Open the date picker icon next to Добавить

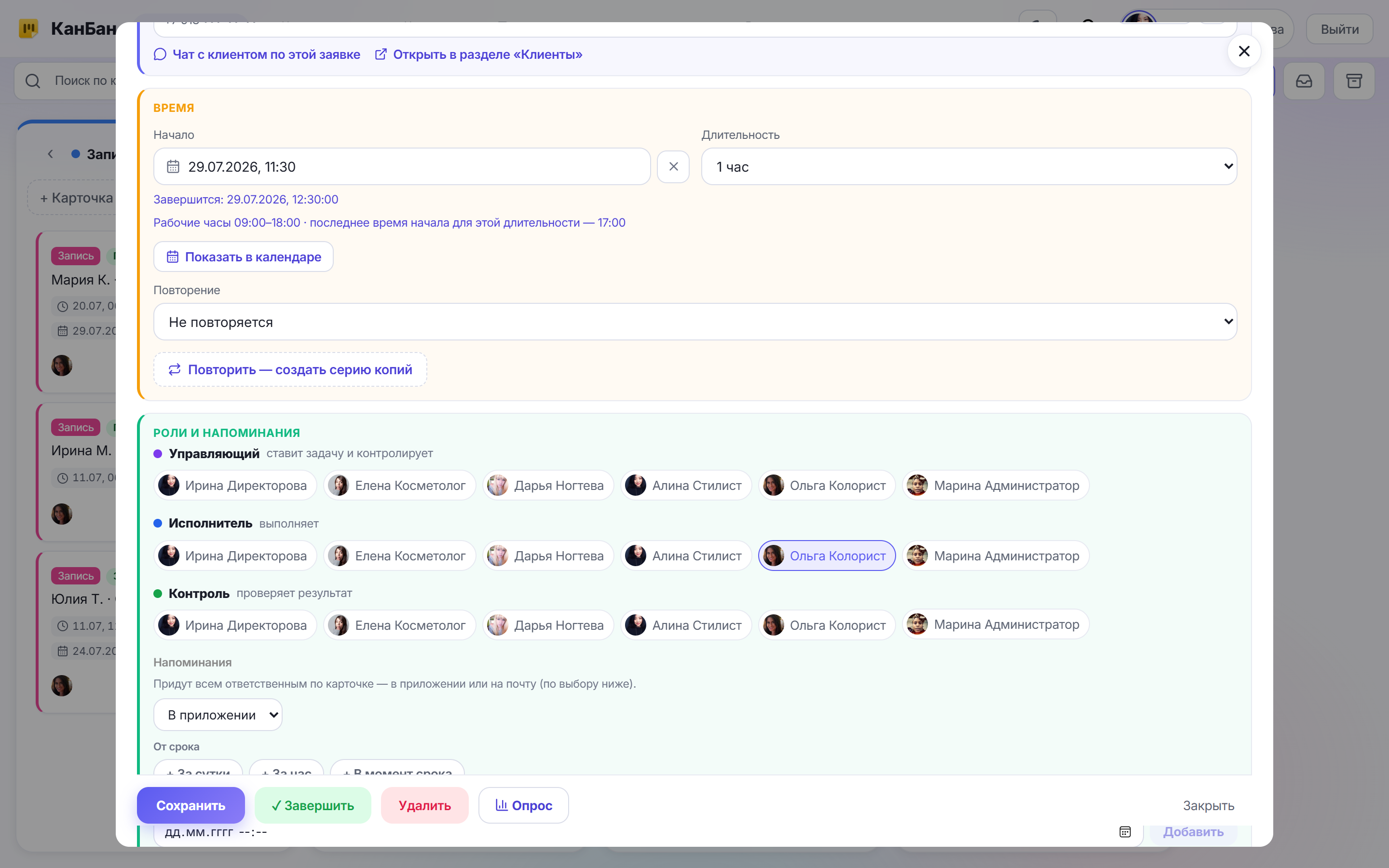(x=1125, y=832)
